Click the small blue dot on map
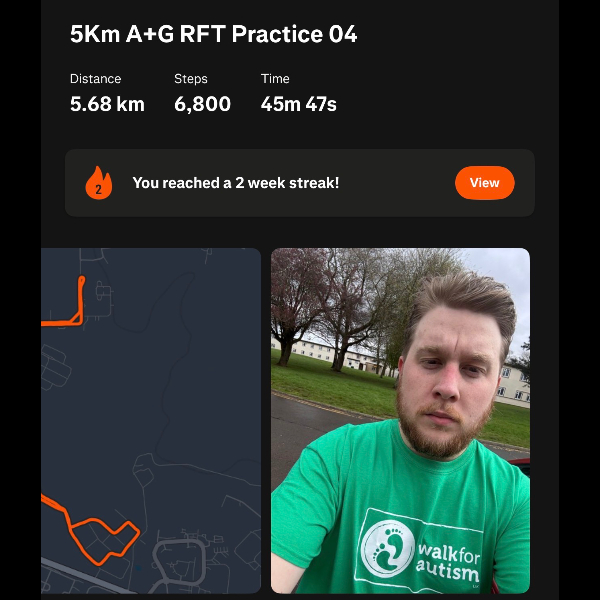The width and height of the screenshot is (600, 600). click(x=138, y=568)
